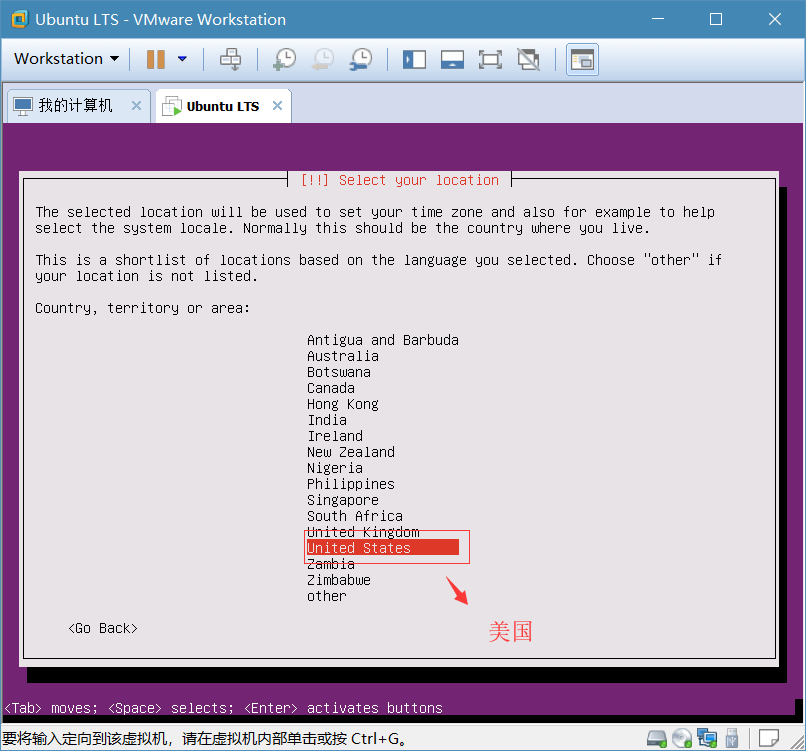The image size is (806, 751).
Task: Click the hard disk status icon
Action: pos(657,739)
